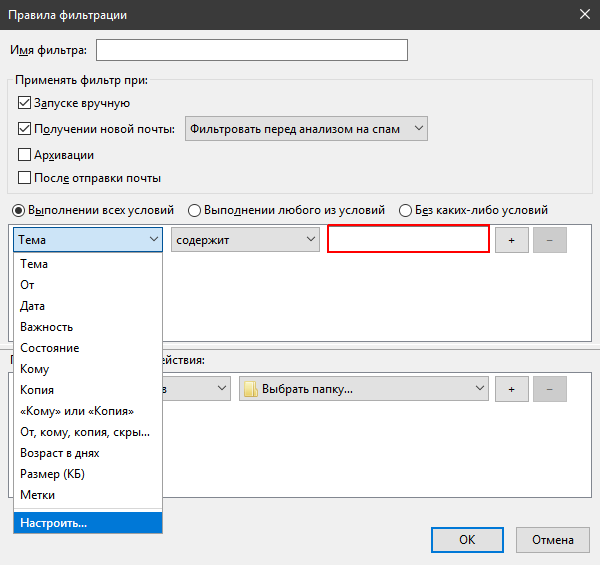
Task: Toggle the "Запуске вручную" checkbox
Action: coord(25,103)
